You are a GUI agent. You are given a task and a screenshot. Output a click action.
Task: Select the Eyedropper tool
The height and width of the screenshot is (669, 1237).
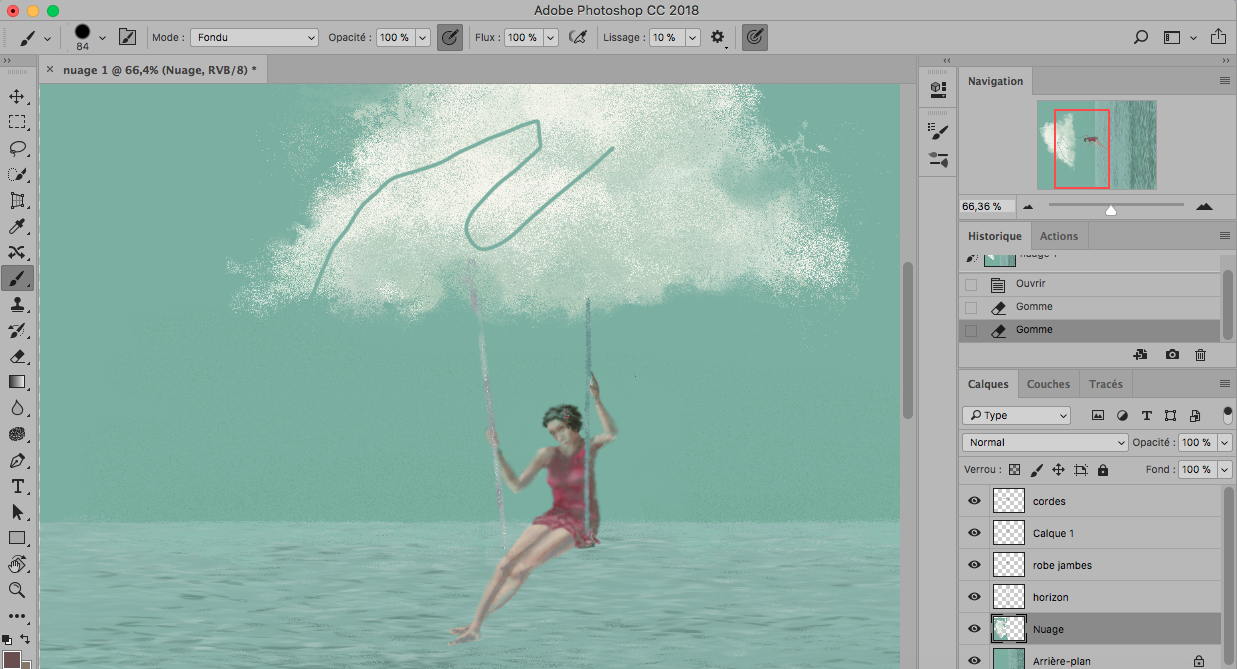point(17,227)
